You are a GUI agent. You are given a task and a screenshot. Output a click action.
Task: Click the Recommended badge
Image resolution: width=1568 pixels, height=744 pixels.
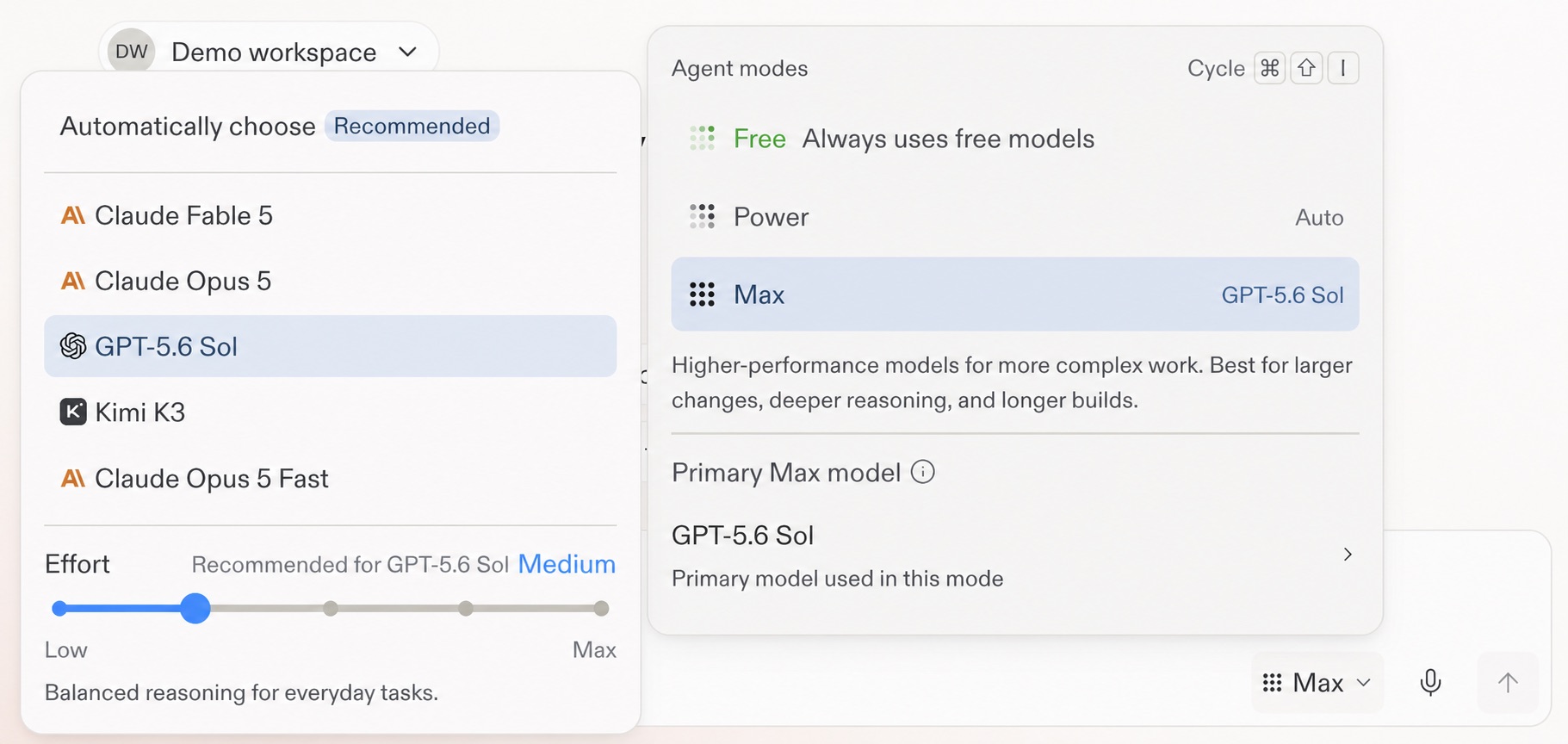(x=412, y=127)
